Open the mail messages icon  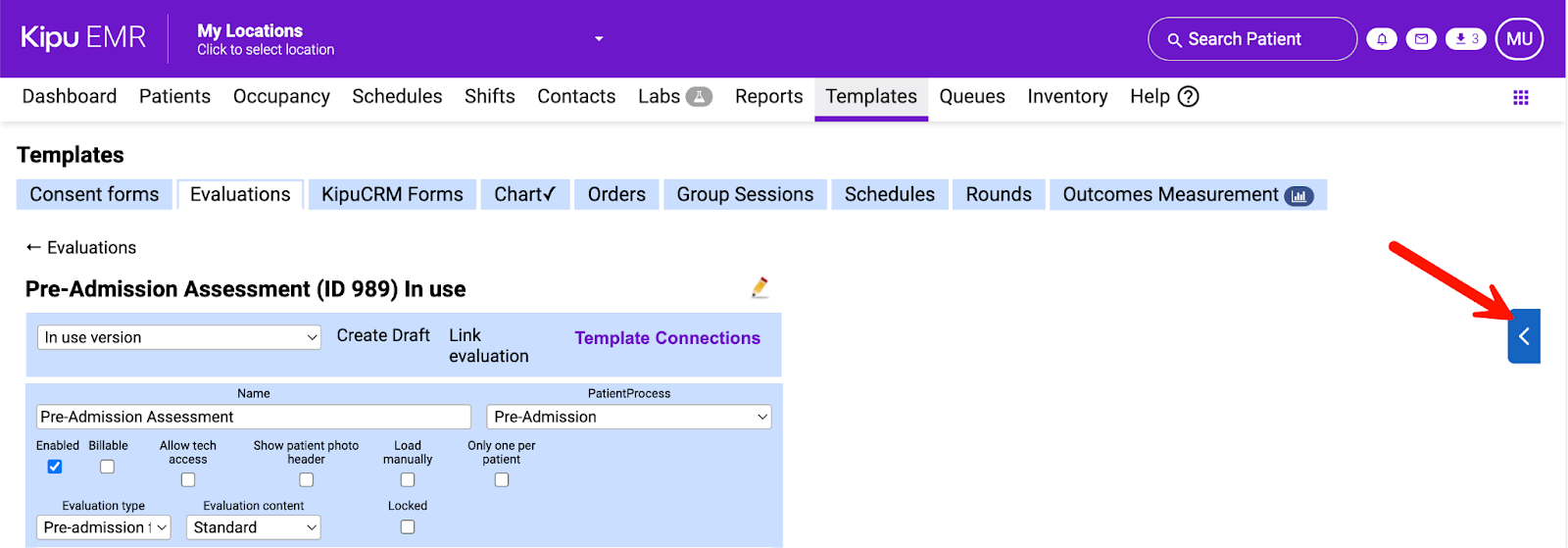tap(1421, 39)
